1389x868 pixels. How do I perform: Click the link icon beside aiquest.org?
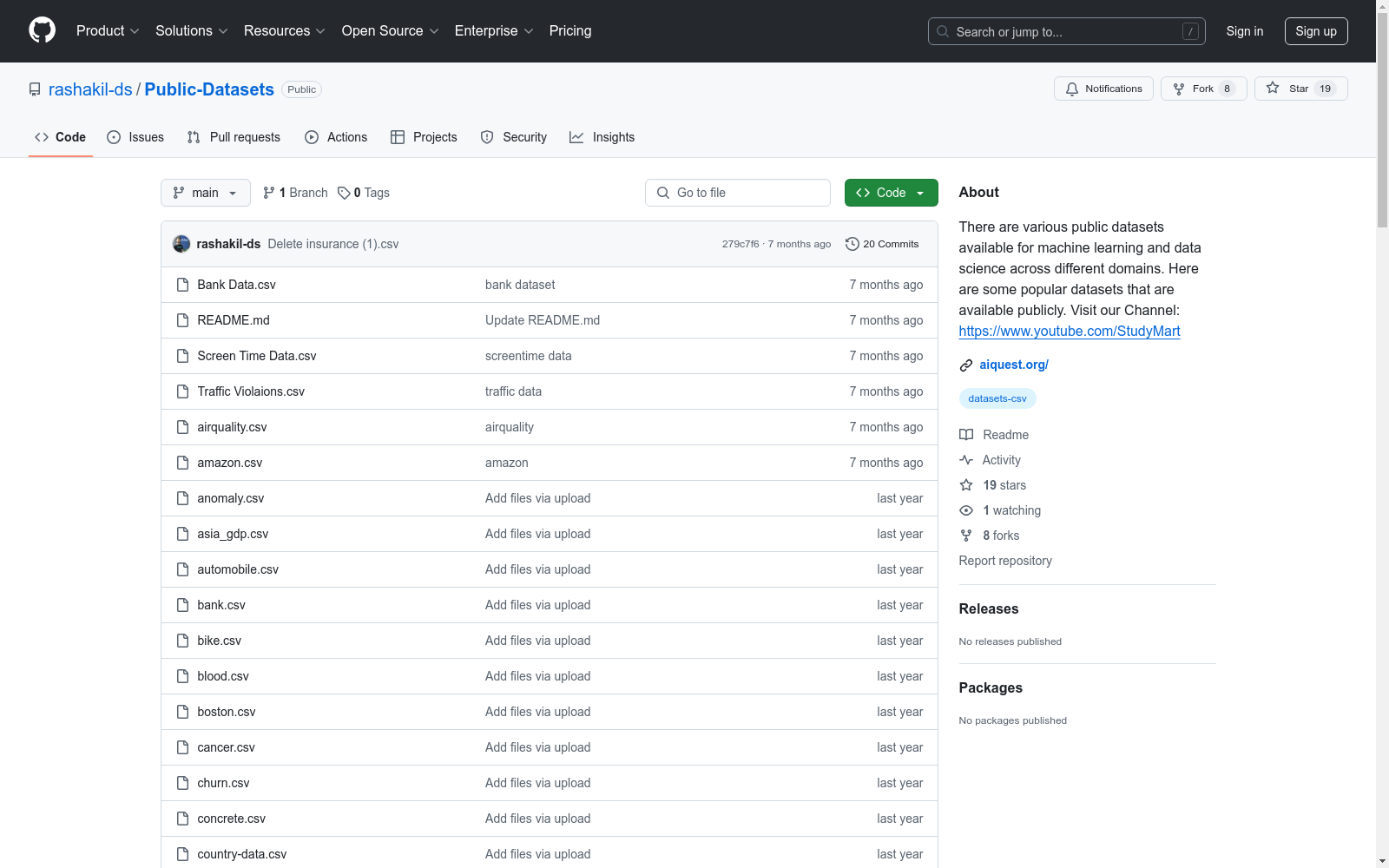(966, 365)
